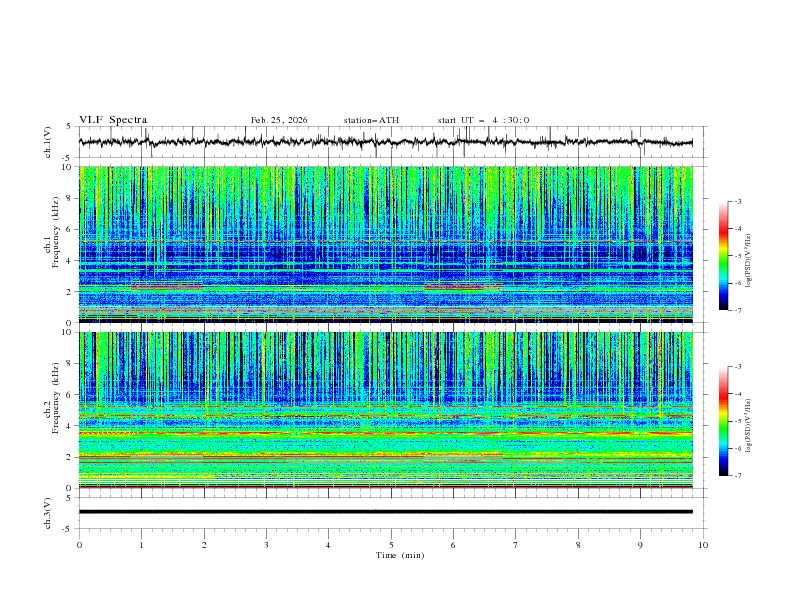The height and width of the screenshot is (612, 792).
Task: Click the "2" kHz tick on ch.2 frequency axis
Action: (71, 457)
